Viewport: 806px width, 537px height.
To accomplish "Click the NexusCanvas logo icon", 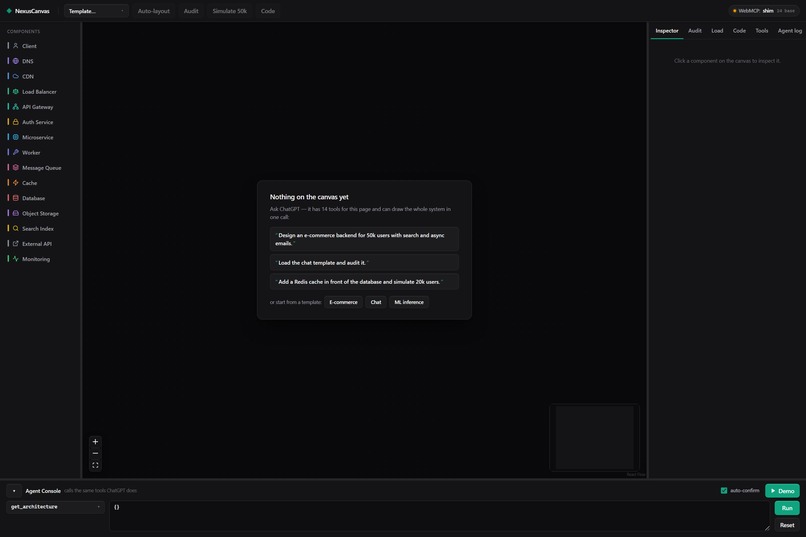I will tap(9, 11).
